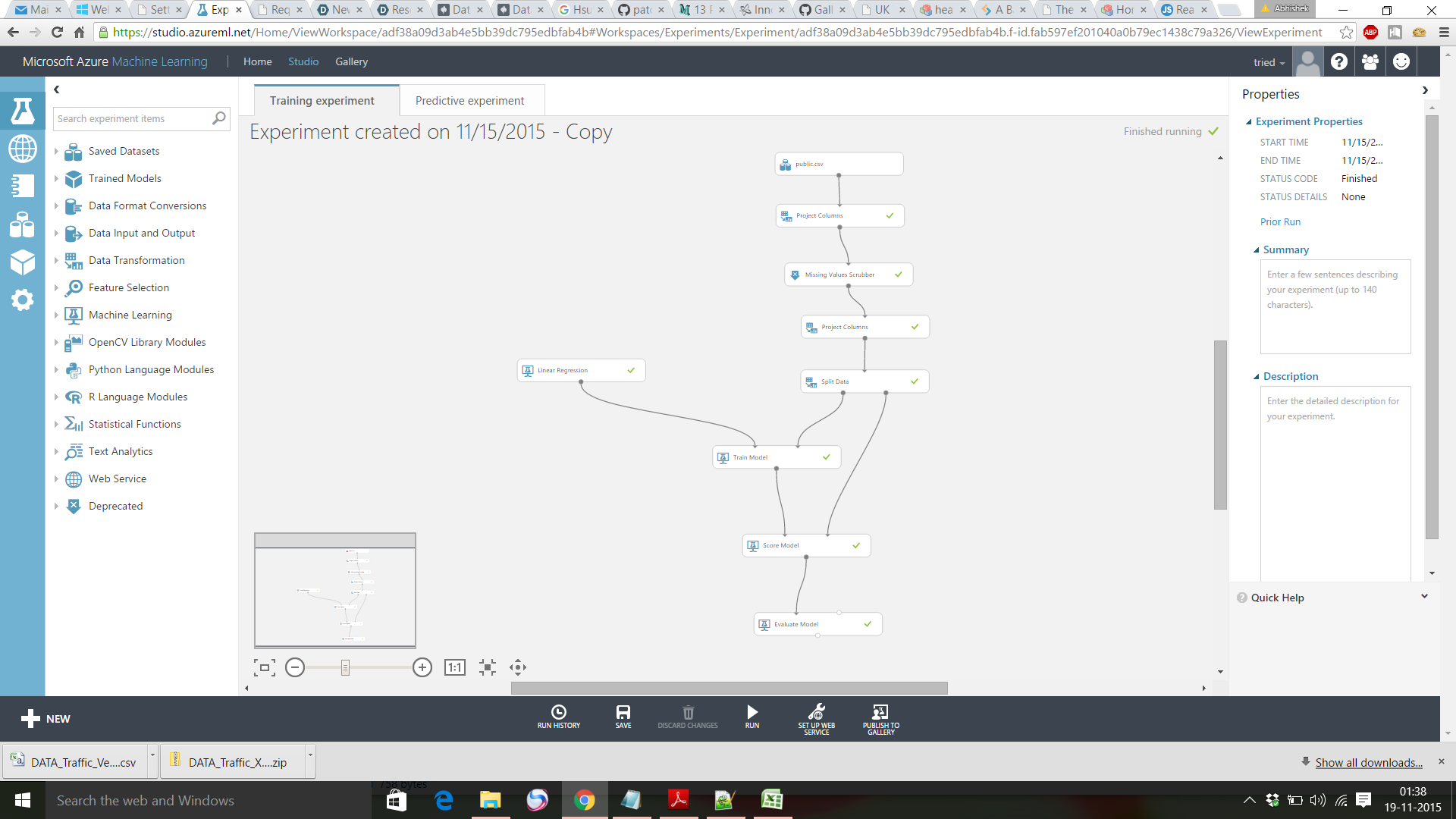Click the Run experiment play icon
This screenshot has width=1456, height=819.
point(752,713)
